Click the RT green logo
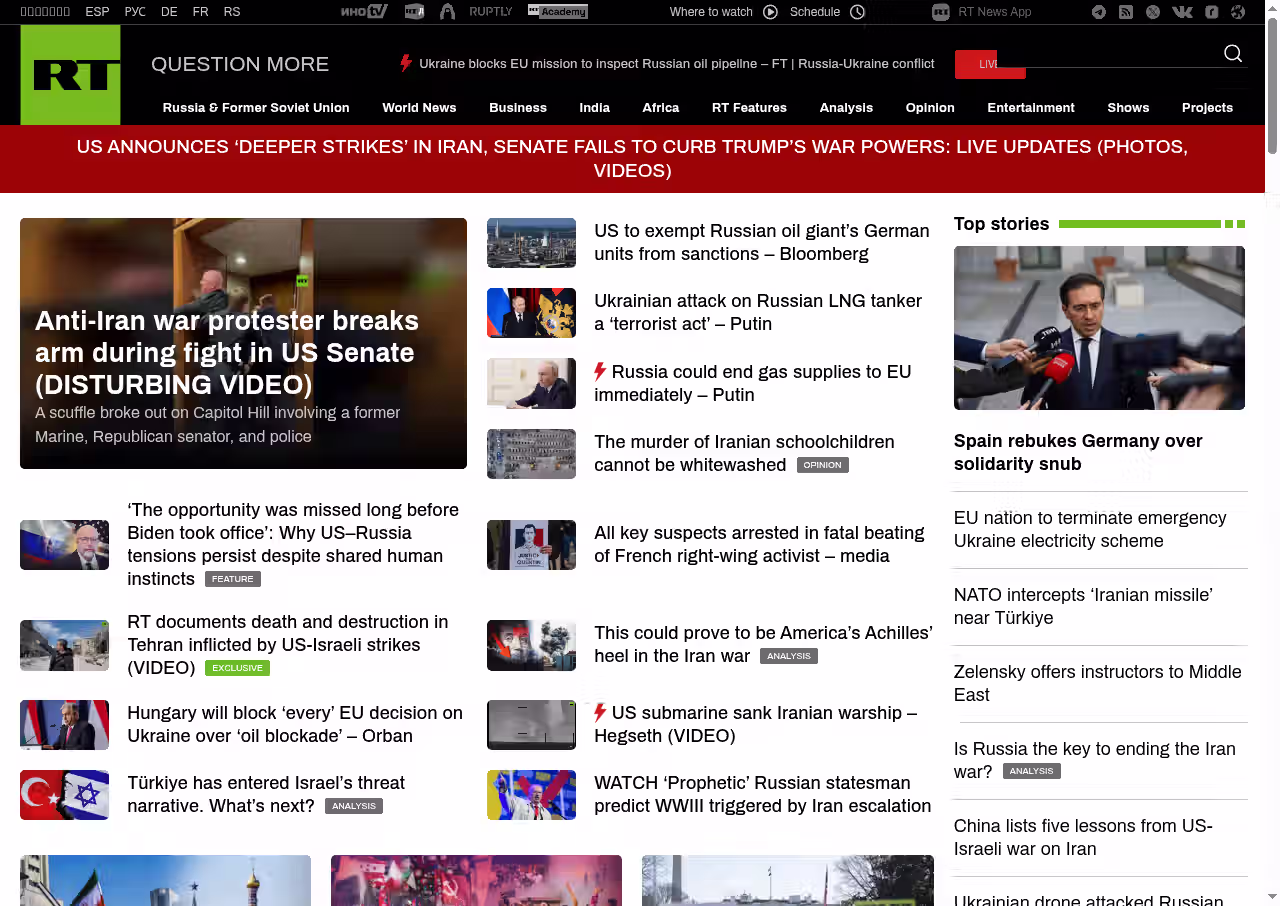The width and height of the screenshot is (1280, 906). coord(70,75)
